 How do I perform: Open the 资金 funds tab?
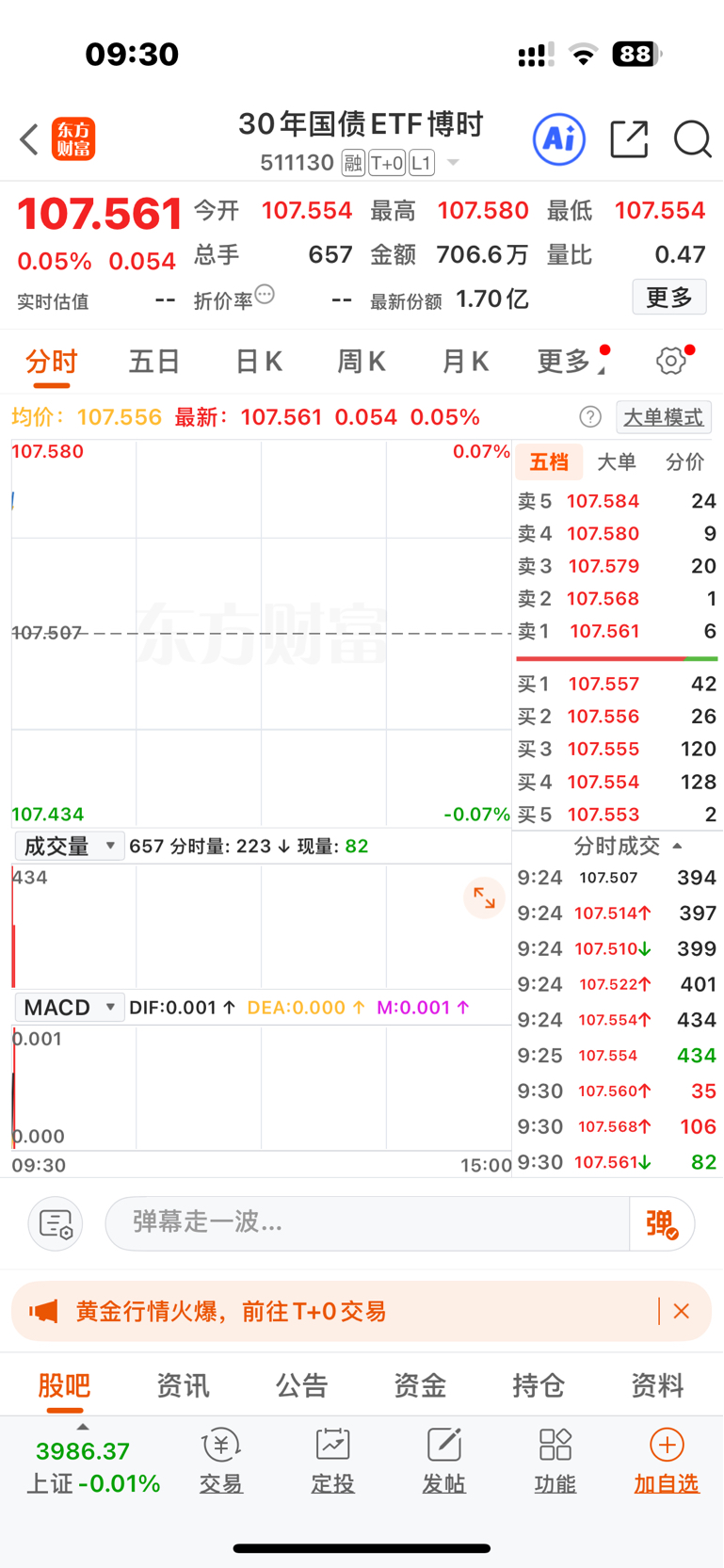tap(420, 1385)
